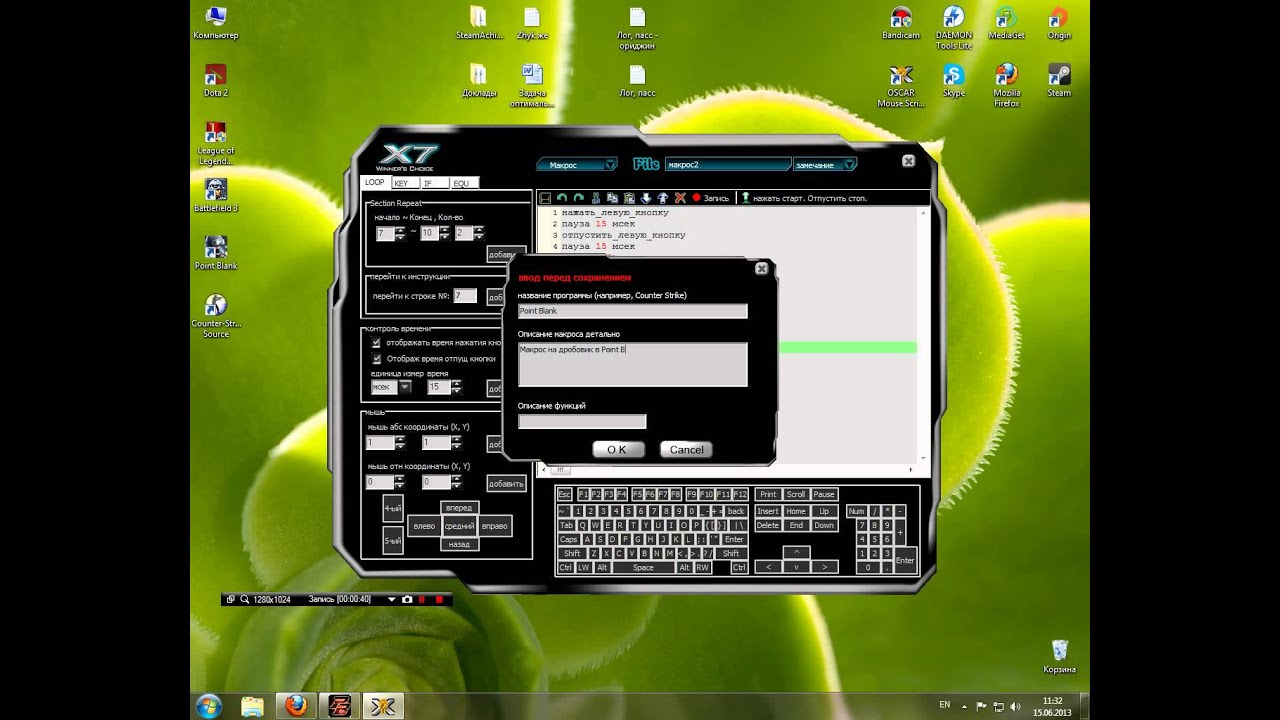The width and height of the screenshot is (1280, 720).
Task: Click the Num key on virtual keyboard
Action: 856,511
